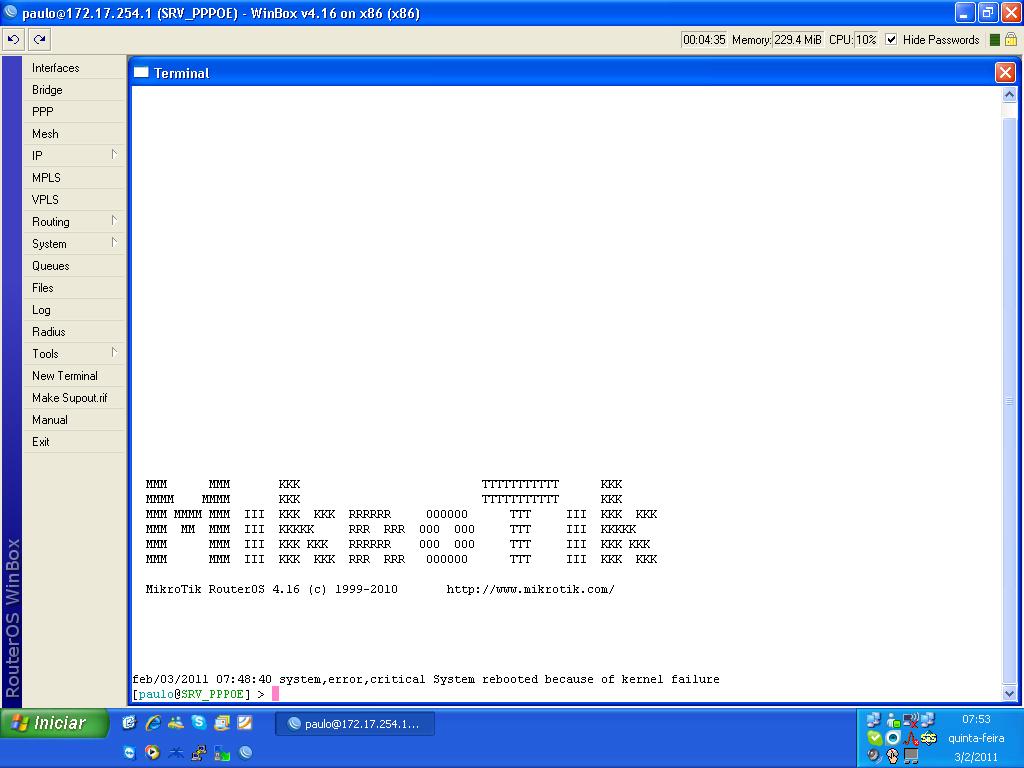This screenshot has height=768, width=1024.
Task: Click the notepad-style quick launch icon
Action: 244,722
